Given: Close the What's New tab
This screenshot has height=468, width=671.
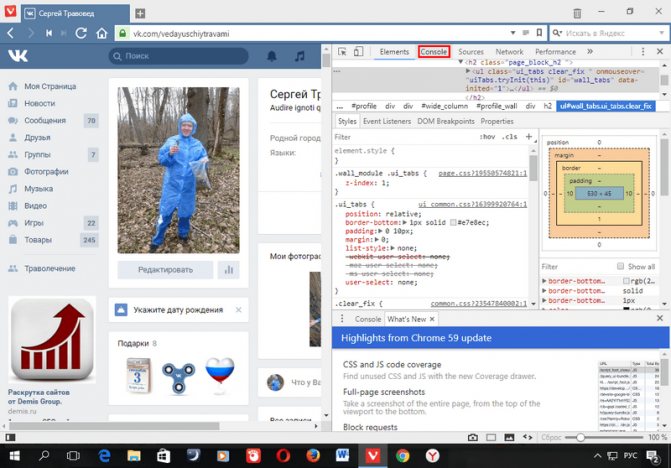Looking at the screenshot, I should pos(432,319).
